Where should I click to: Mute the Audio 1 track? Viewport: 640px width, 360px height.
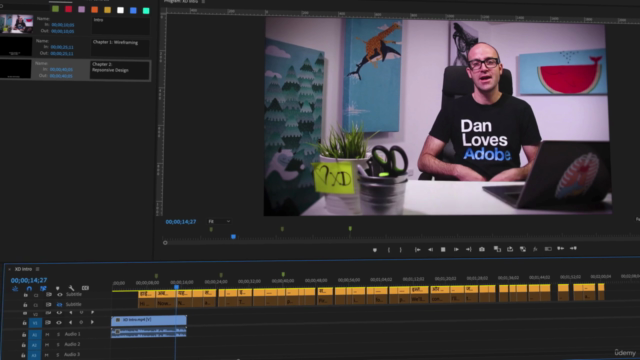pos(47,334)
